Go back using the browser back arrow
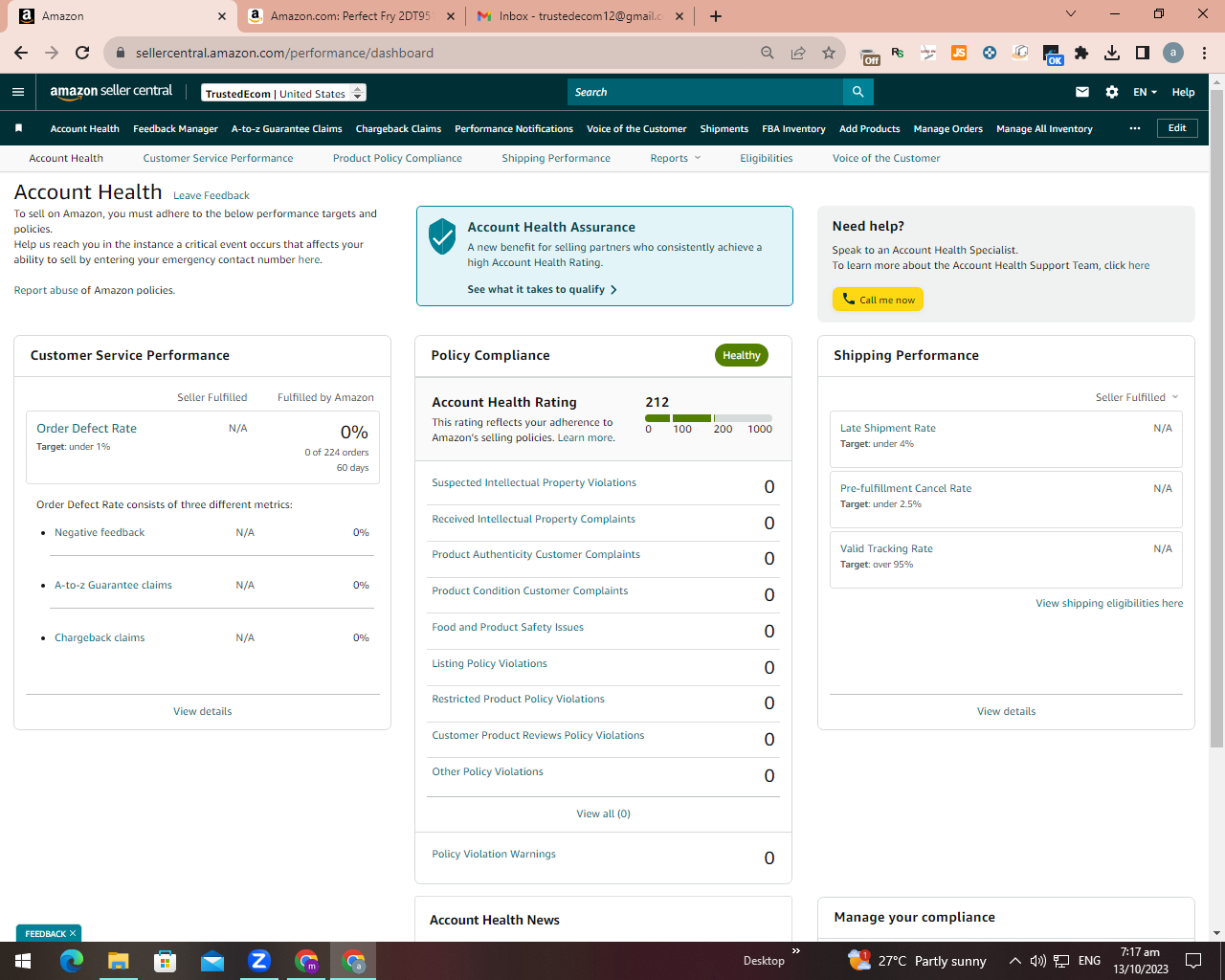 (21, 53)
